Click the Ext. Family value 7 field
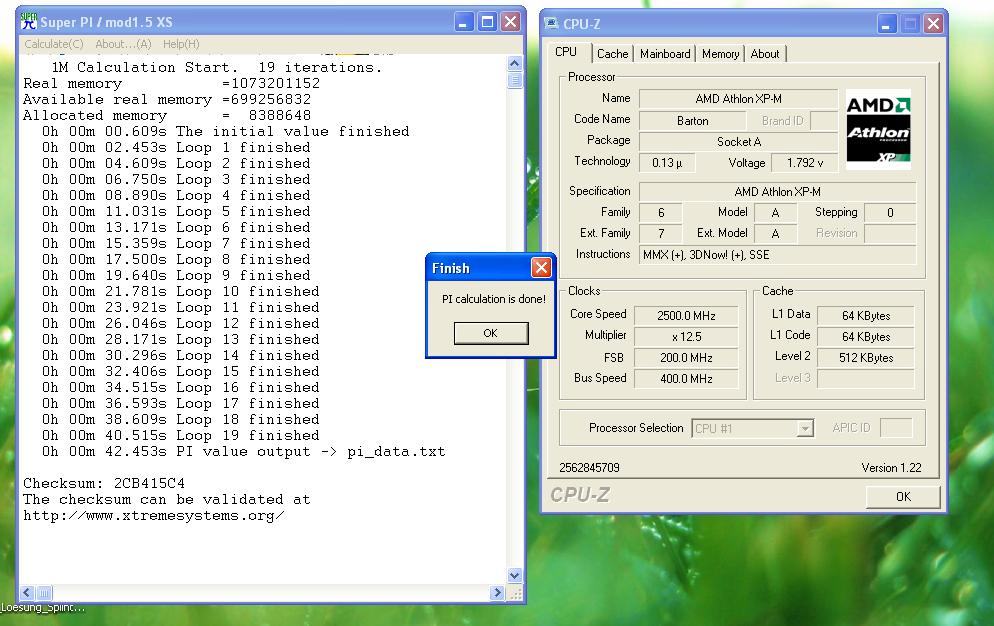The image size is (994, 626). pyautogui.click(x=661, y=233)
